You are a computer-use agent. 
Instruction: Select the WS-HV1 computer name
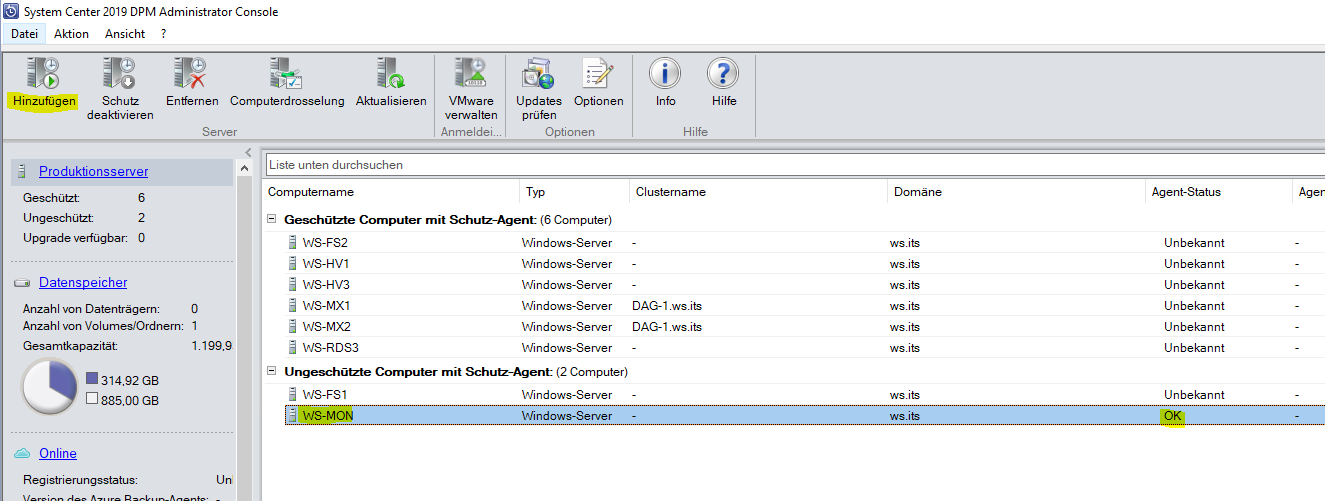pos(326,264)
